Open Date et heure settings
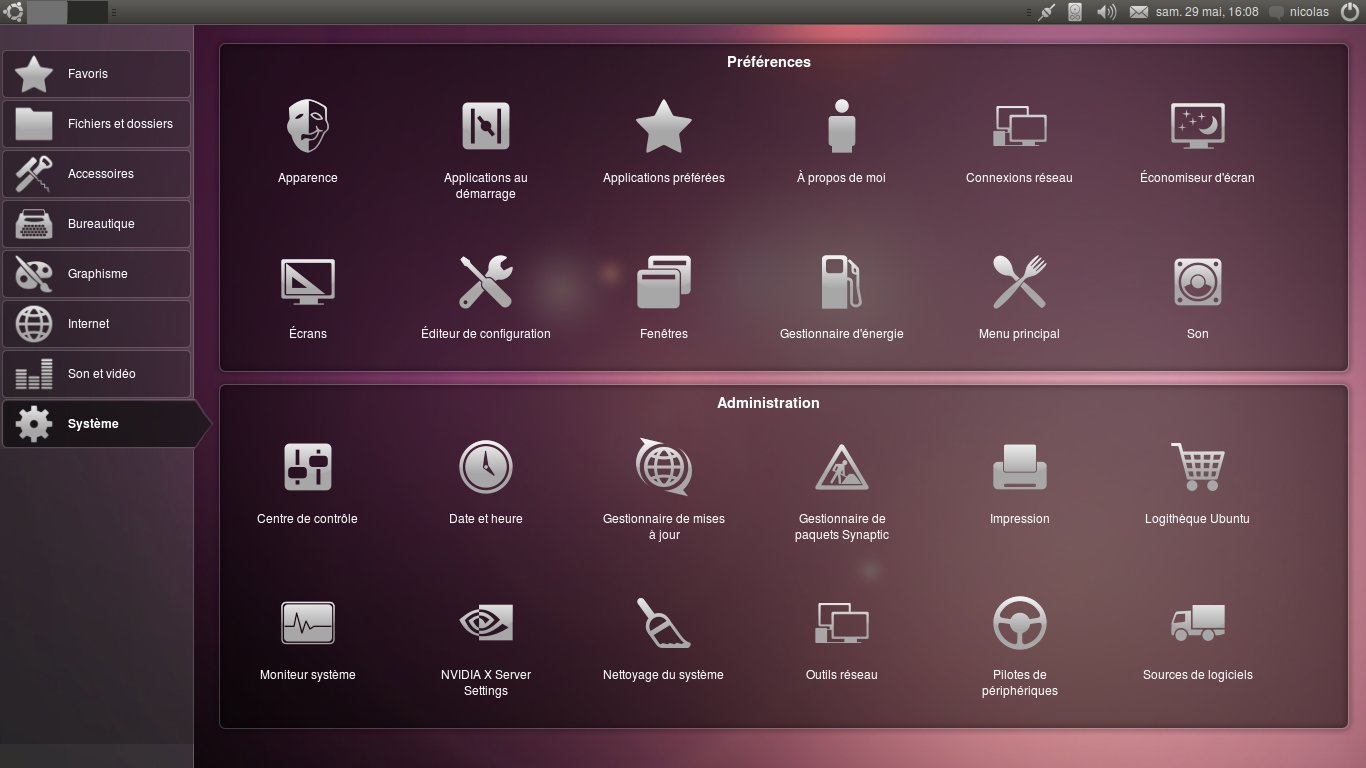 pos(486,483)
